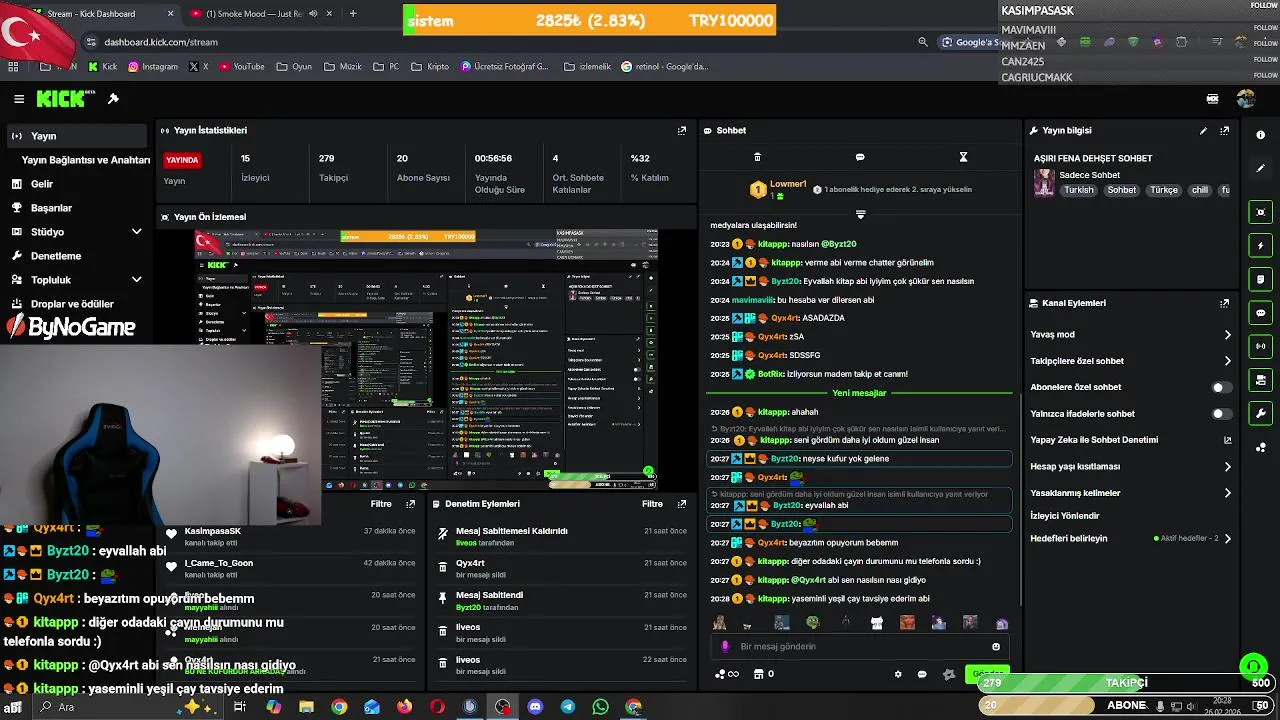Click the hourglass icon atop chat
Viewport: 1280px width, 720px height.
[x=963, y=157]
